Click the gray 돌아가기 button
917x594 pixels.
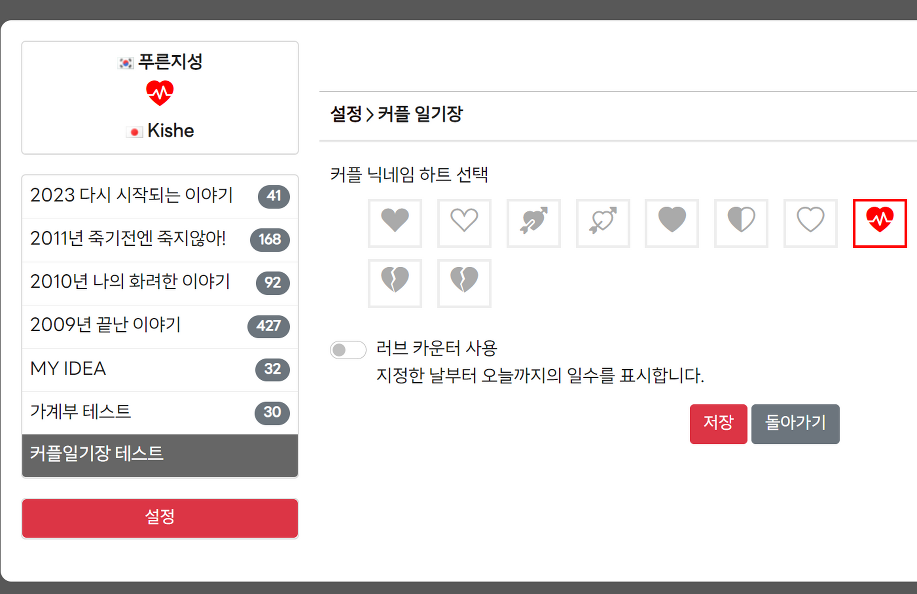(795, 423)
